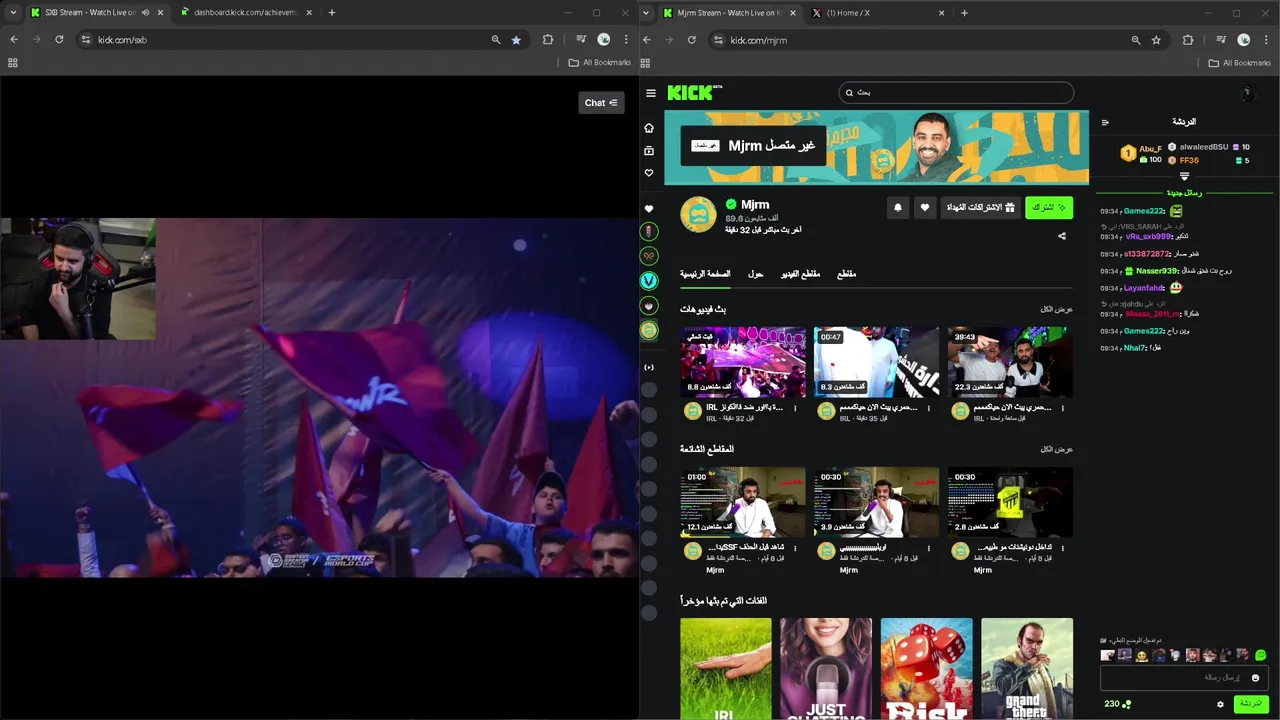This screenshot has width=1280, height=720.
Task: Expand the gift leaderboard chevron in chat
Action: click(x=1184, y=177)
